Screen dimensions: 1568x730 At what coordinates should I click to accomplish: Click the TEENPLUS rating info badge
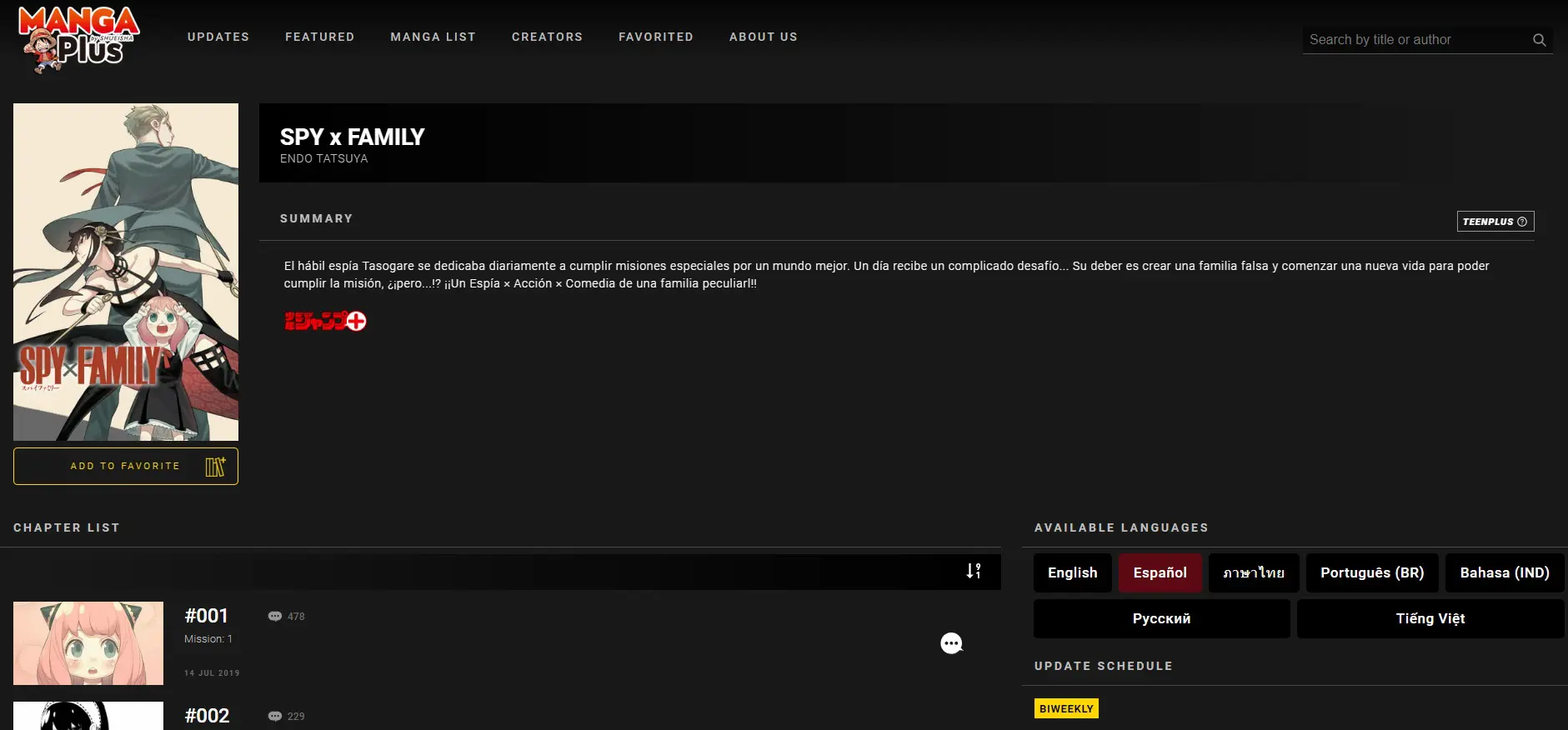coord(1495,222)
